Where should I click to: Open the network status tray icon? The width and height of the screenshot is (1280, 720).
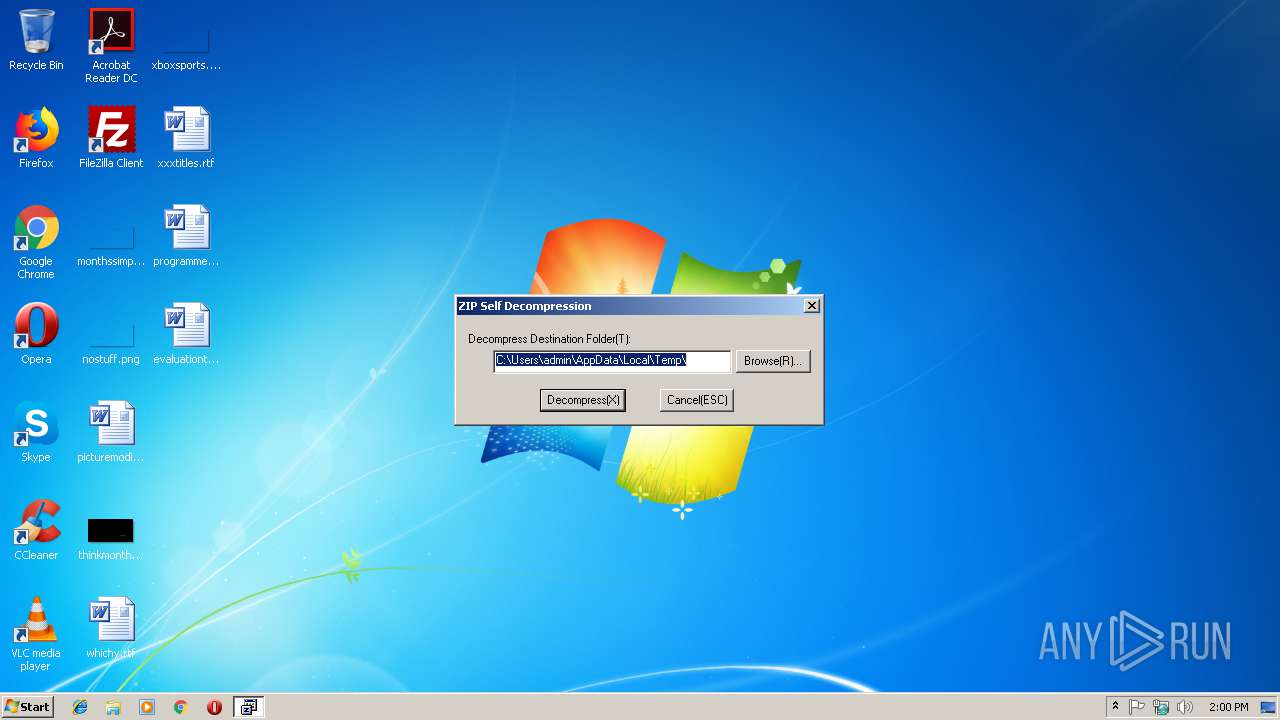click(1161, 707)
